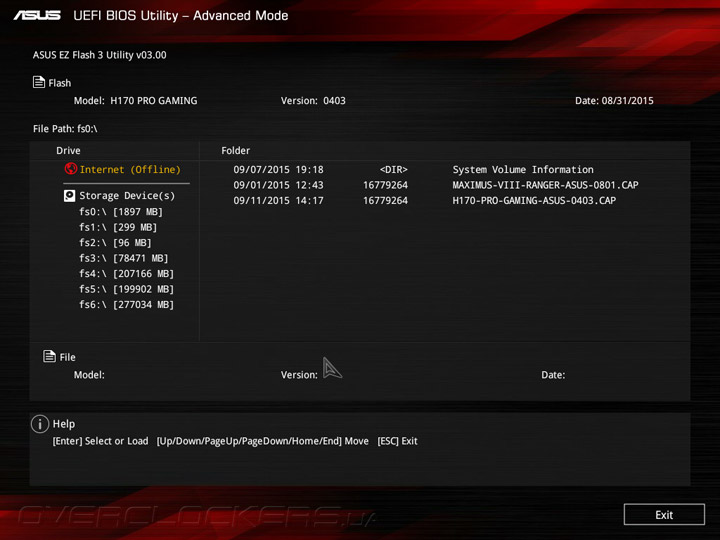
Task: Click the Exit button
Action: (664, 514)
